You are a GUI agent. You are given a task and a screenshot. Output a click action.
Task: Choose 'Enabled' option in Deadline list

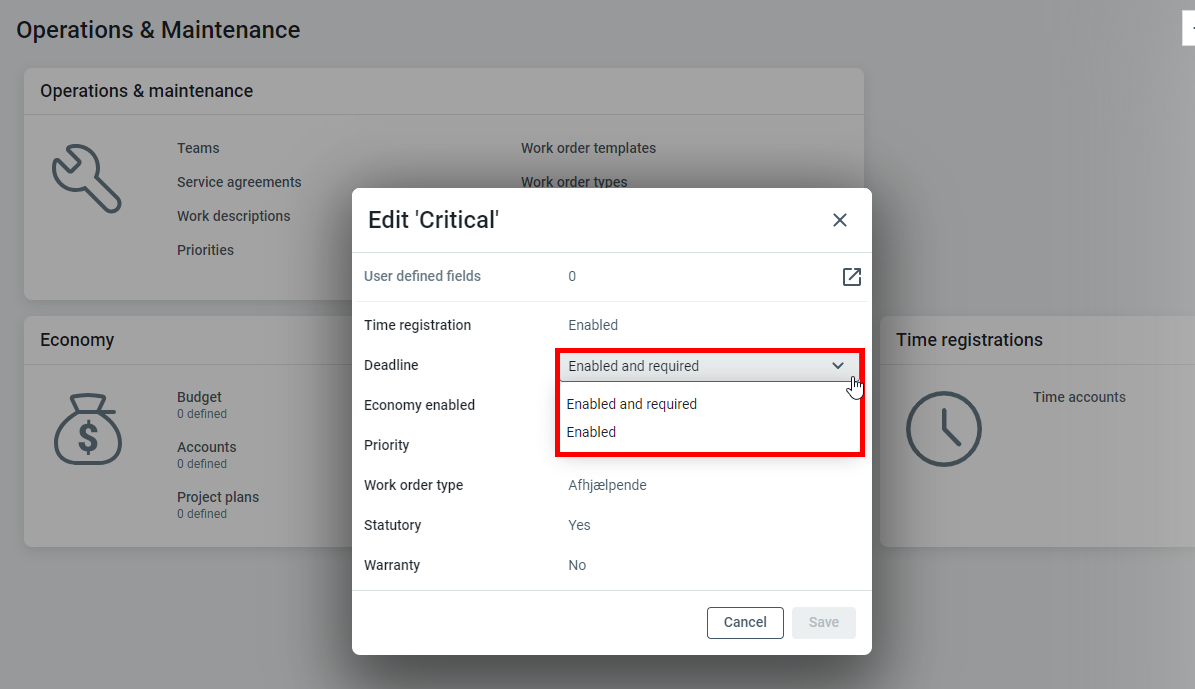click(591, 432)
